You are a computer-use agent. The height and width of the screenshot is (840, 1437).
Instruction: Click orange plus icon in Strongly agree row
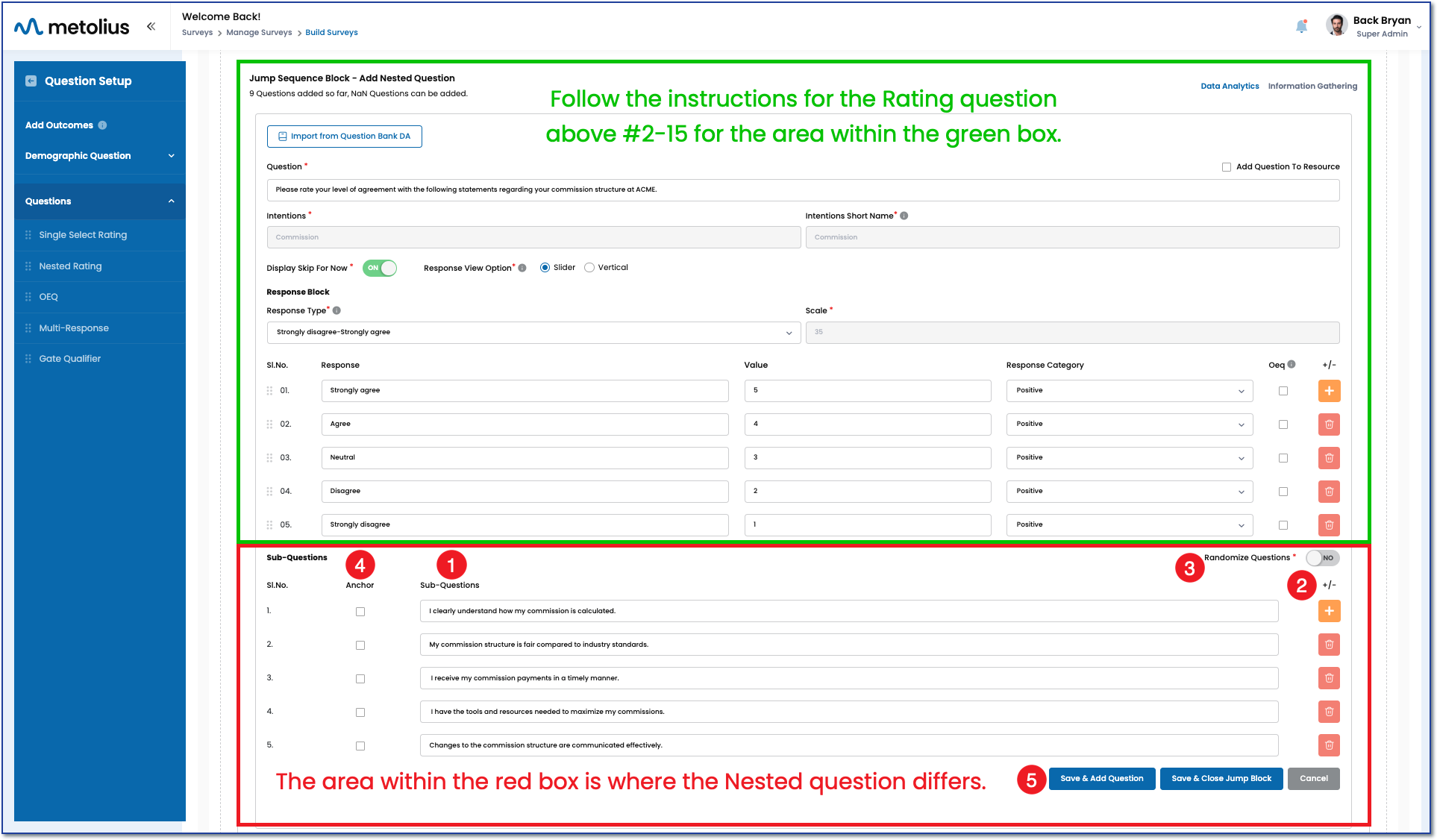coord(1329,391)
